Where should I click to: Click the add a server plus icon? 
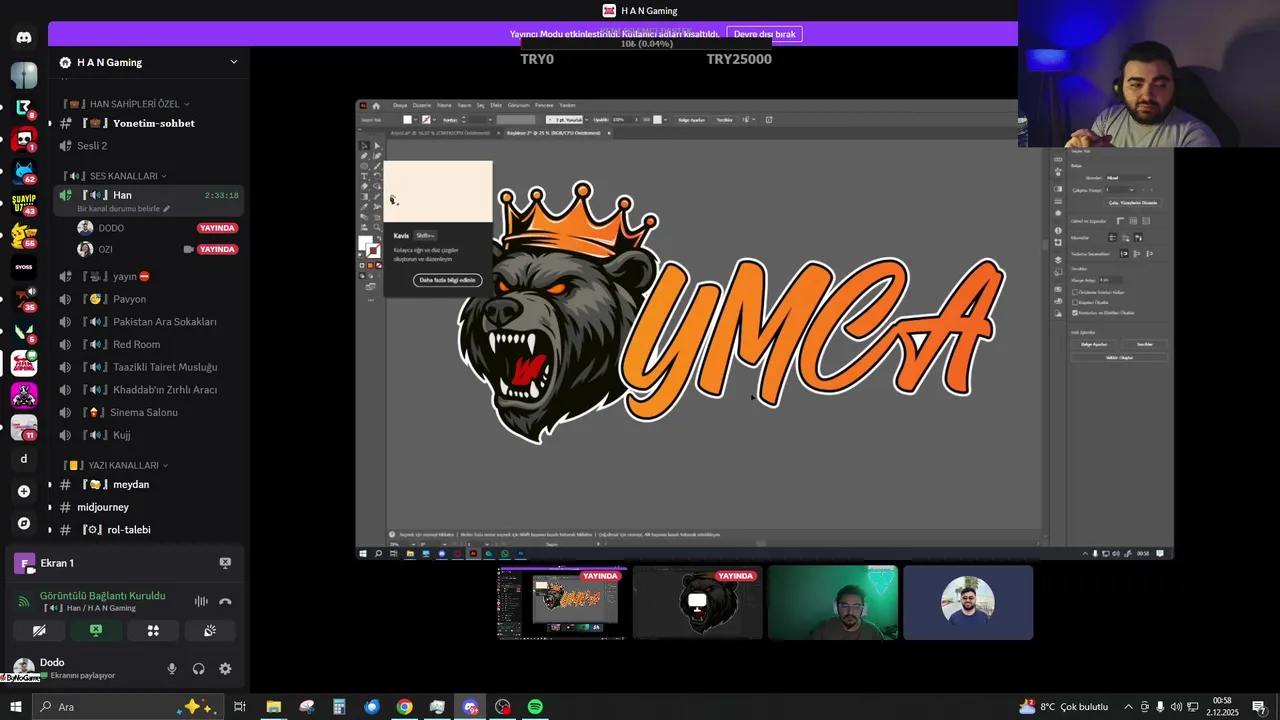click(x=24, y=491)
